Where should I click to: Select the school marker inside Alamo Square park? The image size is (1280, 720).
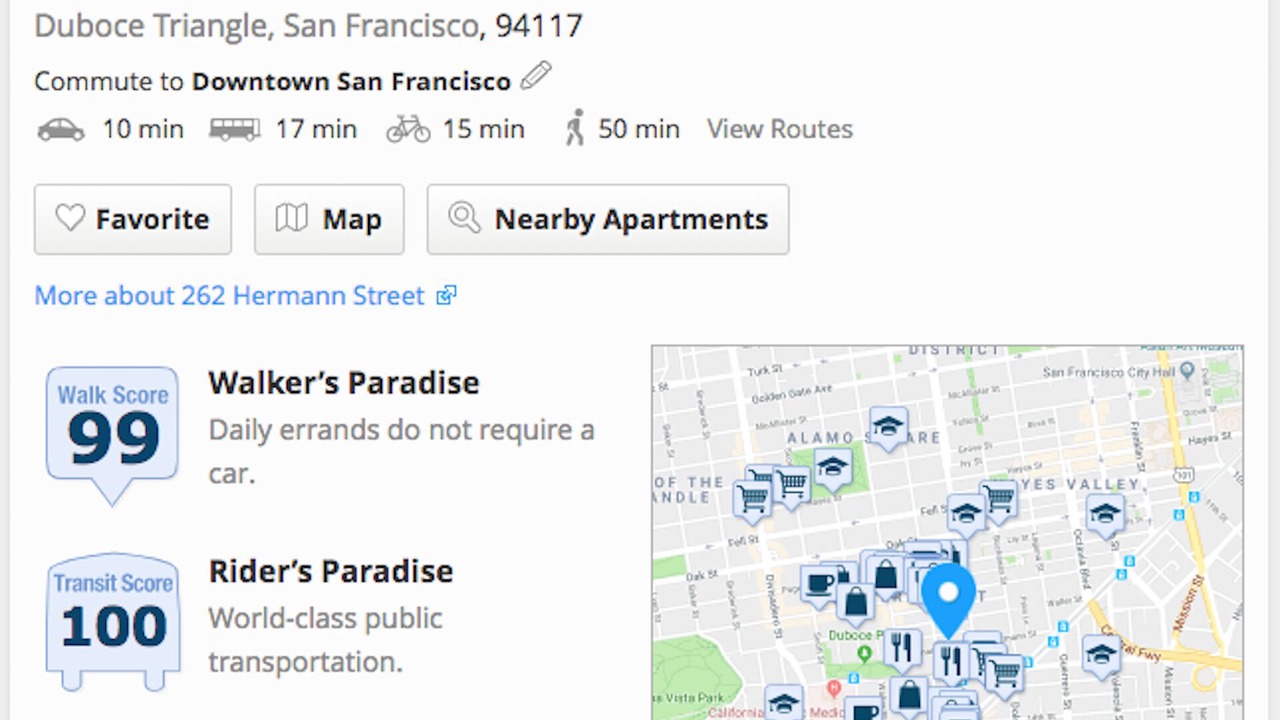point(831,467)
